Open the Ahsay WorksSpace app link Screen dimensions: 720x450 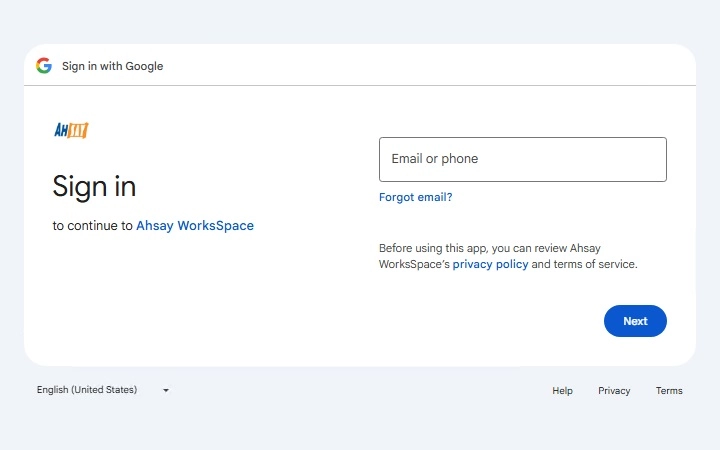click(195, 225)
